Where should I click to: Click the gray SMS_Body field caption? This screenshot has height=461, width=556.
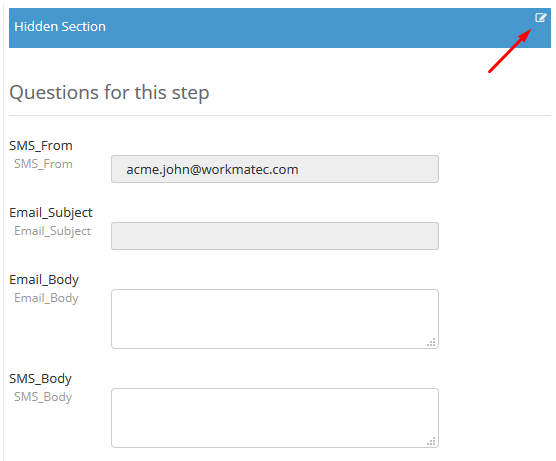(43, 397)
